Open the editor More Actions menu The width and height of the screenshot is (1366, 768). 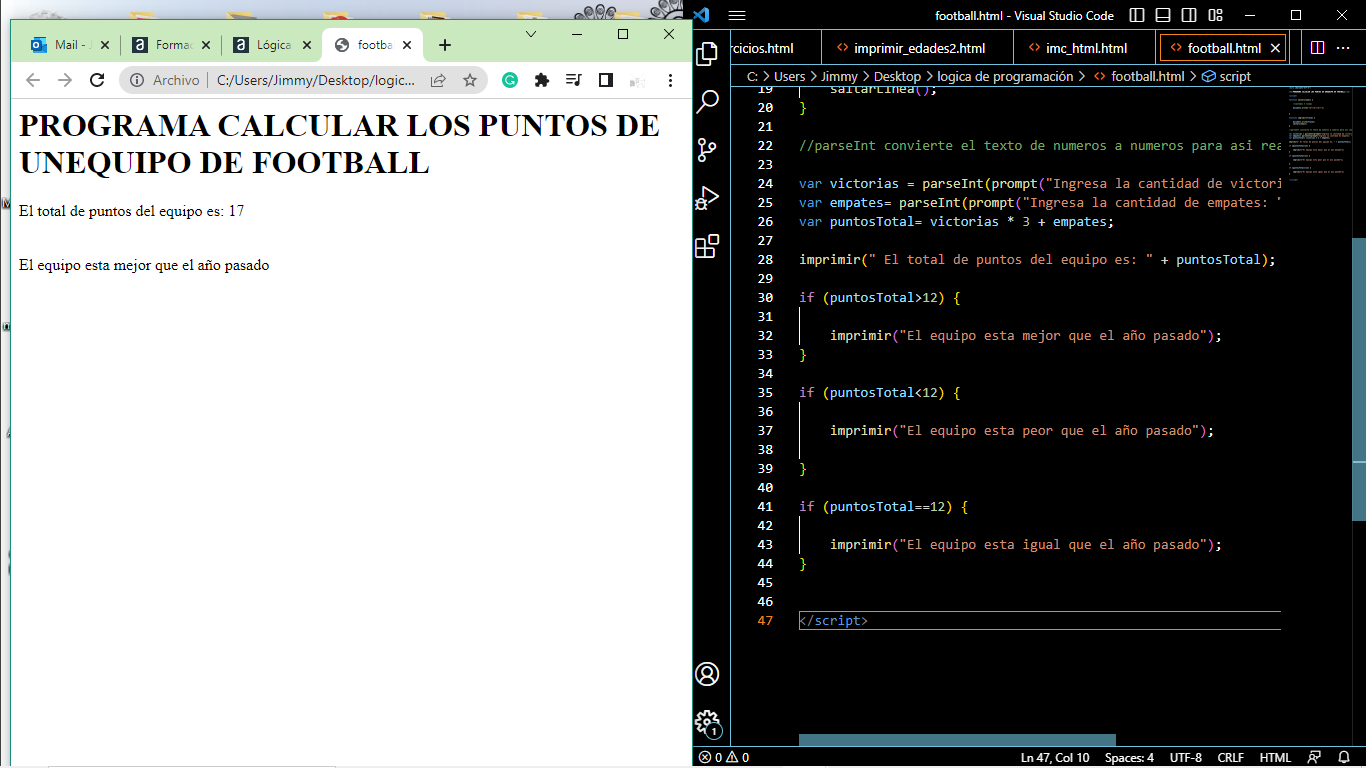pos(1345,48)
